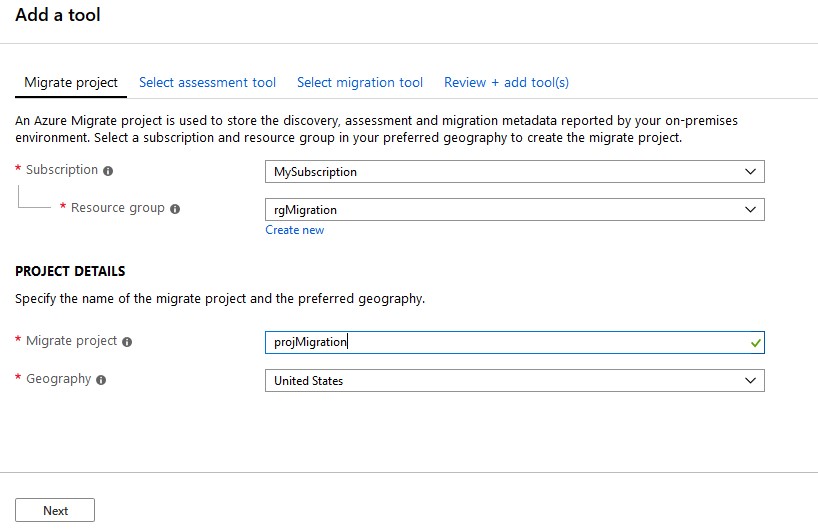Click the Next button

[x=55, y=510]
